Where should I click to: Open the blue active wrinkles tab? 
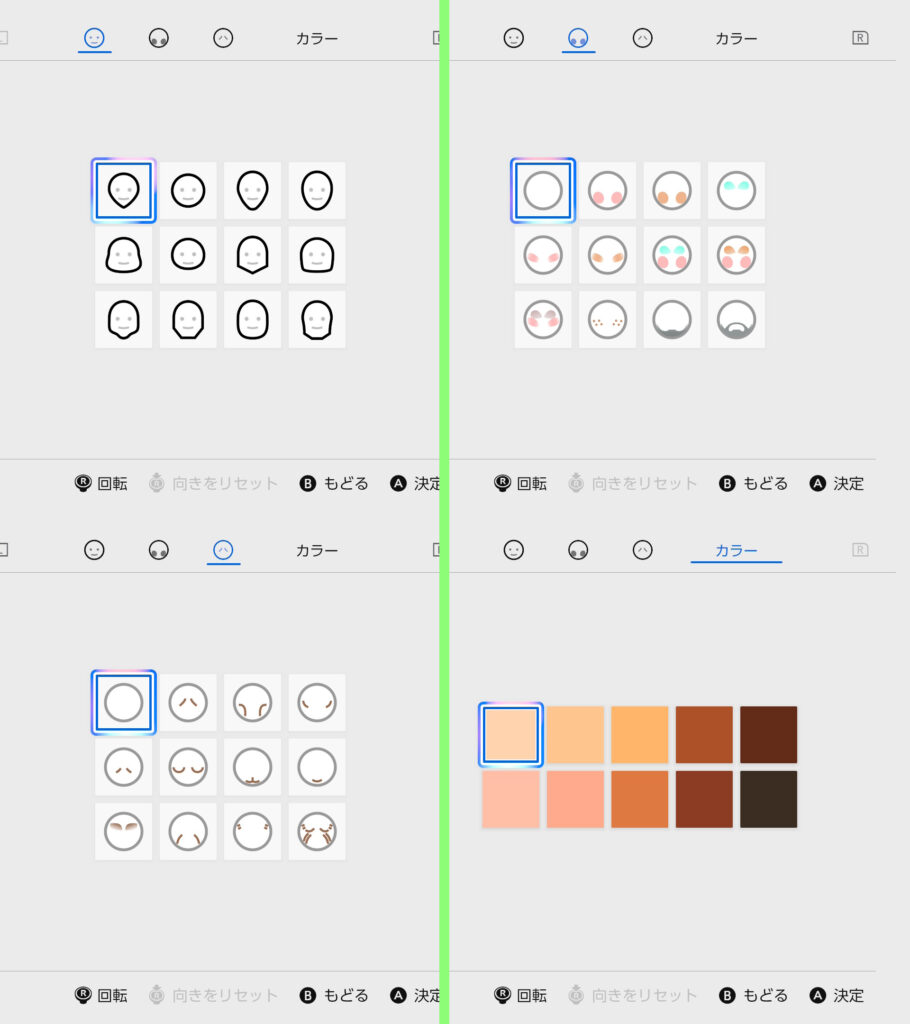click(x=223, y=551)
